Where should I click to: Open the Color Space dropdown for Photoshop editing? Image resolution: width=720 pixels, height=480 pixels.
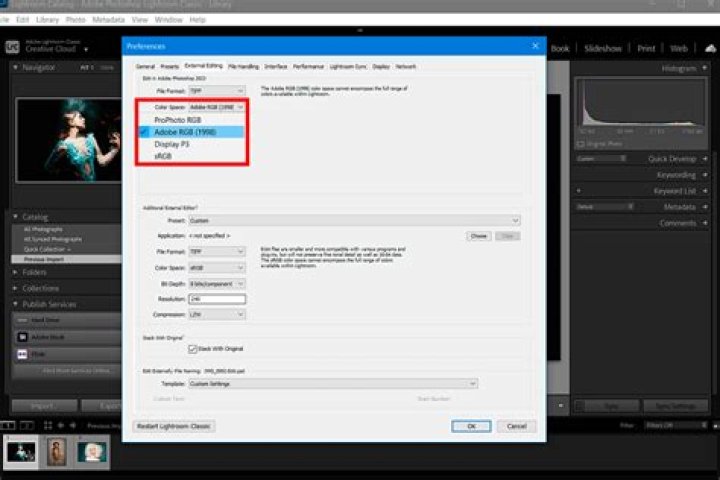click(216, 107)
